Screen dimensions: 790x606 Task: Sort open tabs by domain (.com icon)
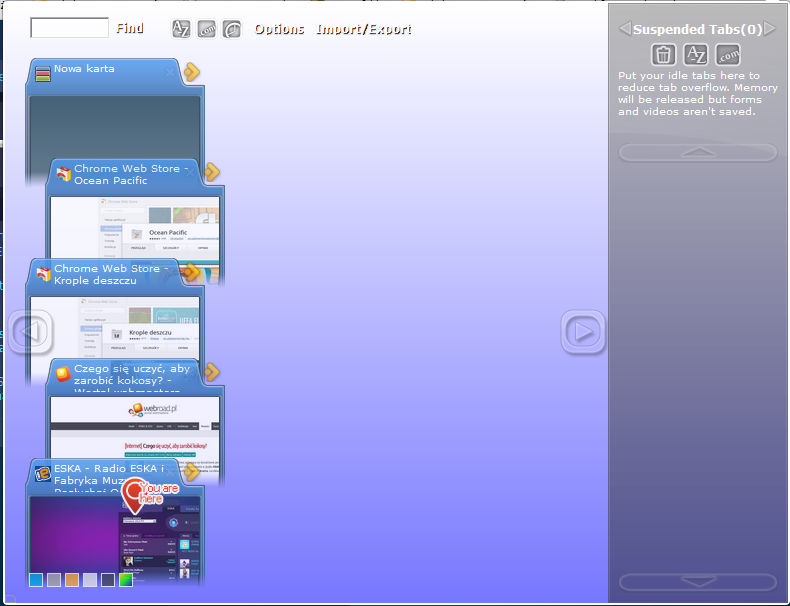tap(207, 29)
